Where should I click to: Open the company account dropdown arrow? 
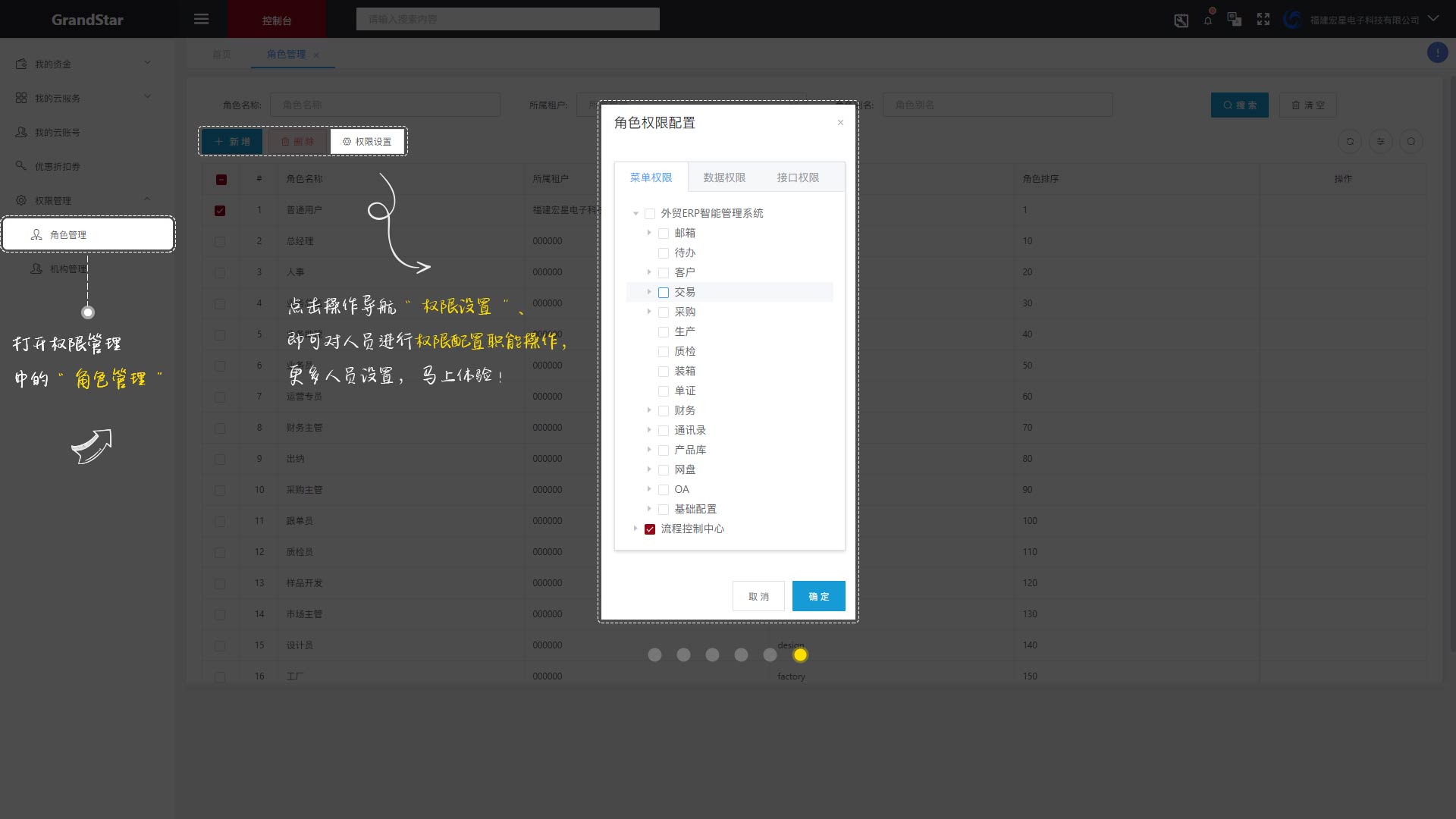(x=1433, y=19)
